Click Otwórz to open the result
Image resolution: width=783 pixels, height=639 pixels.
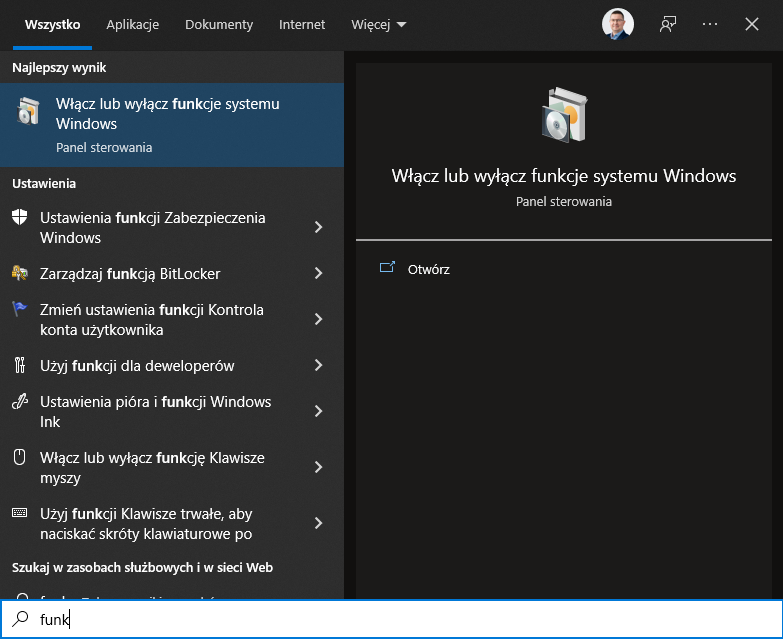pos(428,270)
